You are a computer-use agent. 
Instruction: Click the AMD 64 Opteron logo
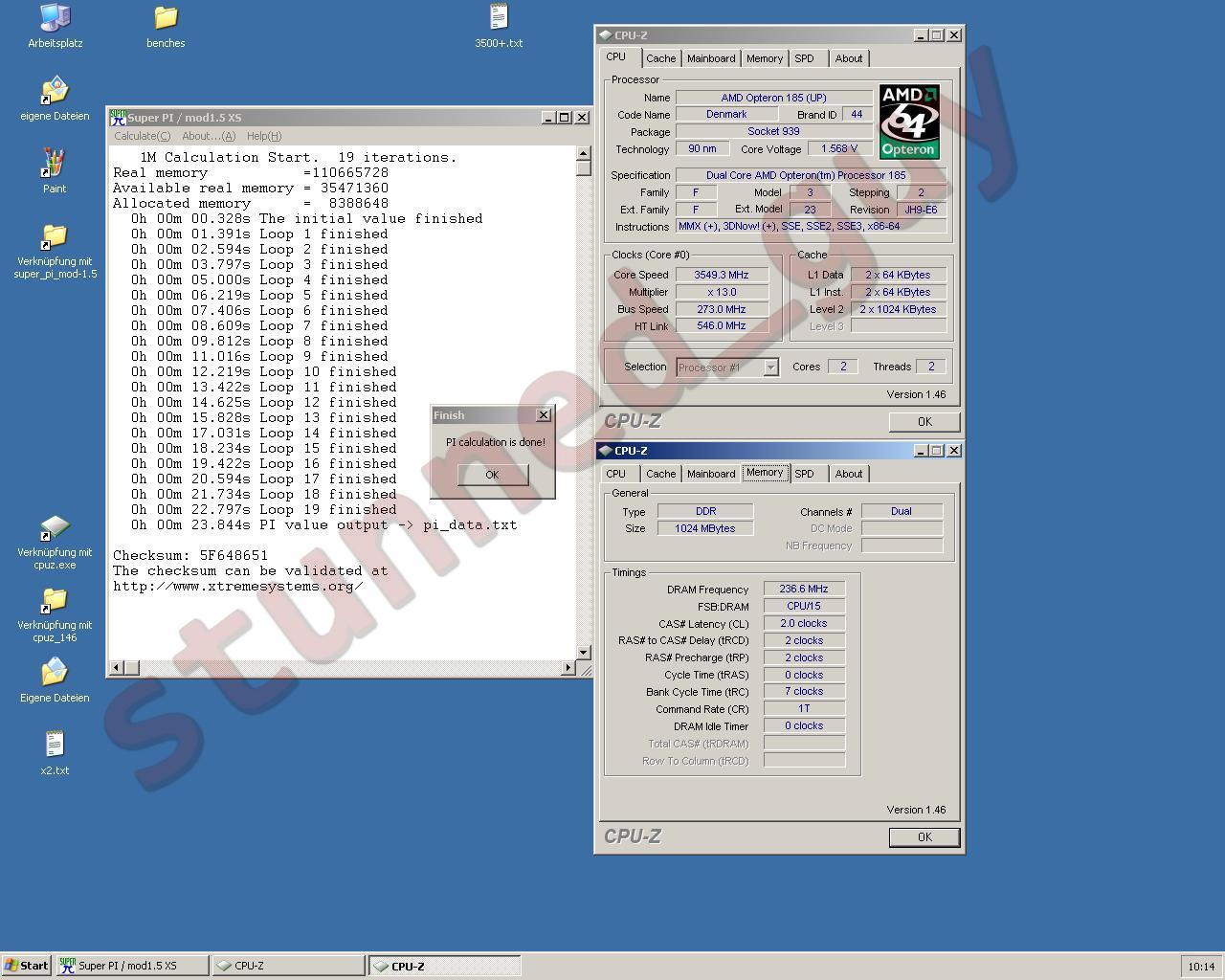909,122
